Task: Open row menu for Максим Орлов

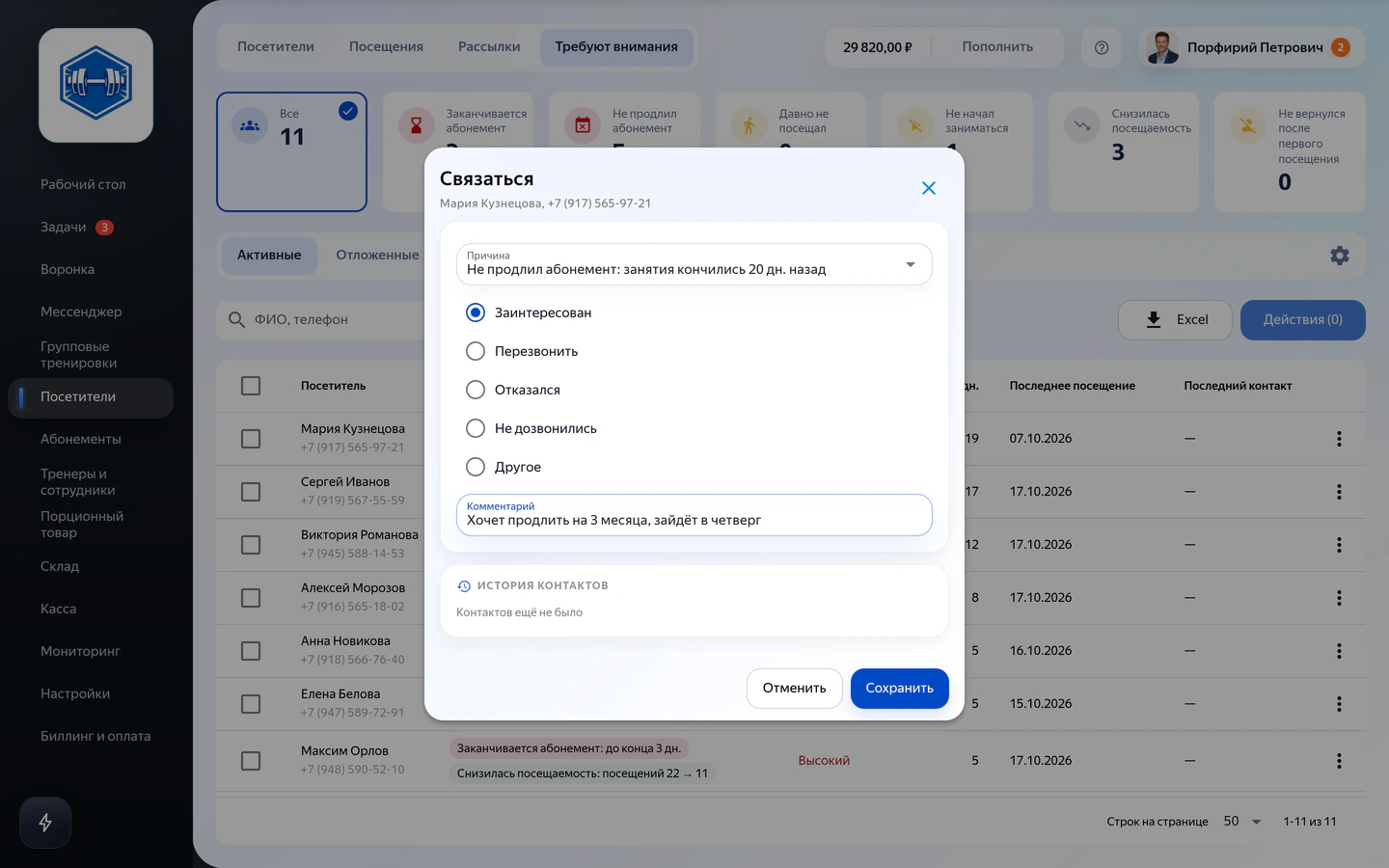Action: (1339, 761)
